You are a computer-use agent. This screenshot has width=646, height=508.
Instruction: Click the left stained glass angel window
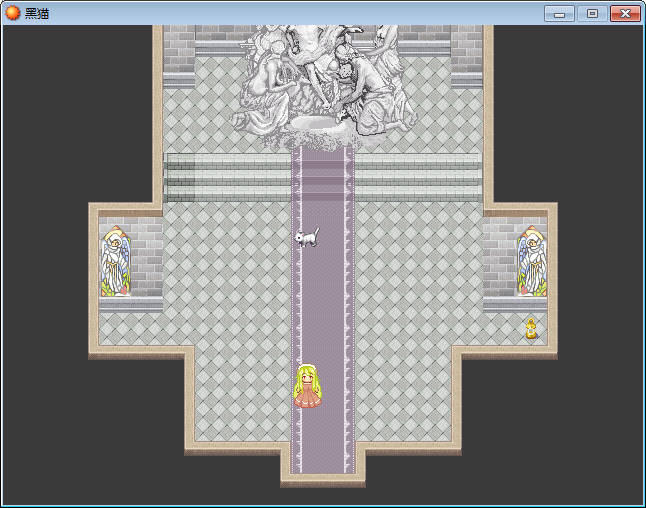tap(115, 263)
